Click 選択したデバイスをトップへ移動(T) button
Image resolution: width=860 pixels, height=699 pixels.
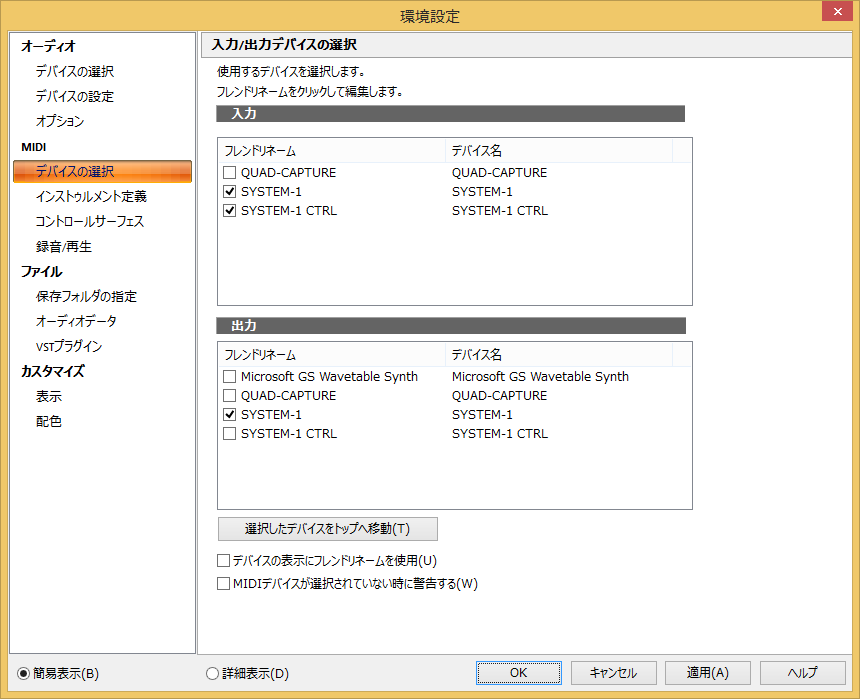(327, 529)
